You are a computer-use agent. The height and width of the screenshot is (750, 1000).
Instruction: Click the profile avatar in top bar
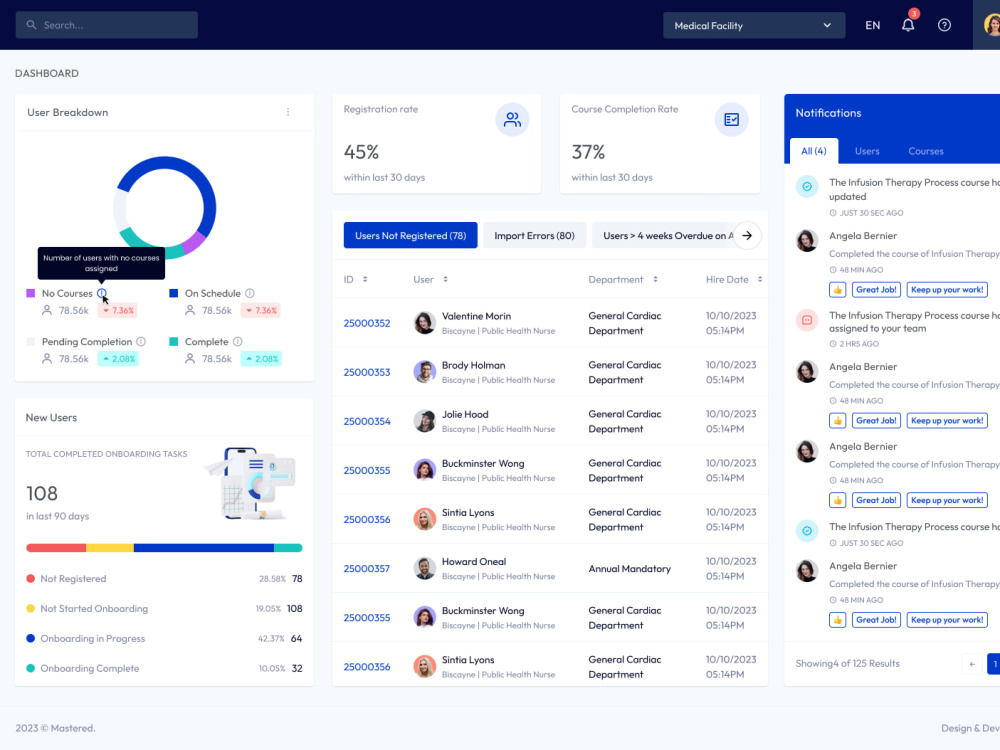coord(991,25)
